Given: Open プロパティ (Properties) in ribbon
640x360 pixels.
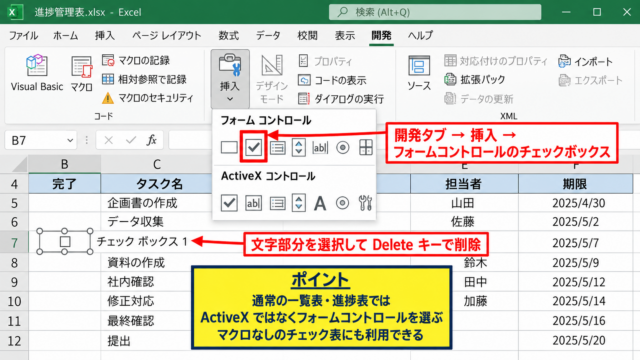Looking at the screenshot, I should click(325, 61).
